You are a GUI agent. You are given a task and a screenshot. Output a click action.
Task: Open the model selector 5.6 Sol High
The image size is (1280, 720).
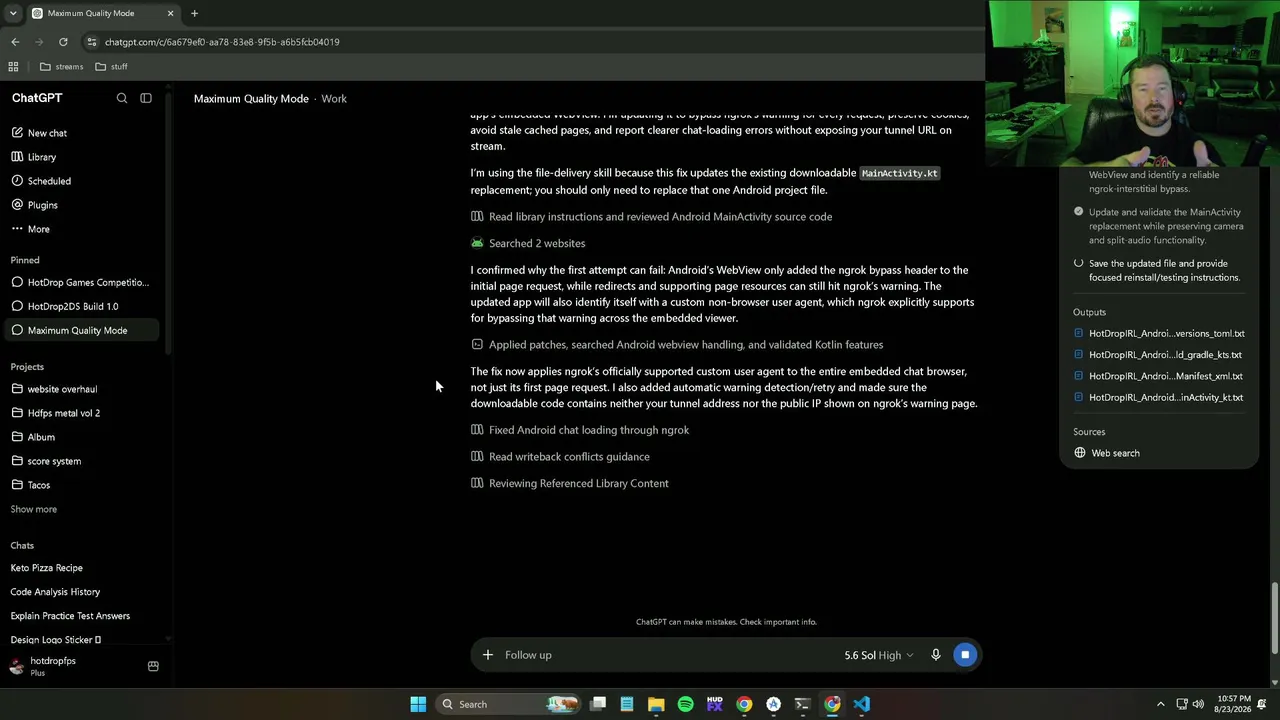tap(879, 655)
